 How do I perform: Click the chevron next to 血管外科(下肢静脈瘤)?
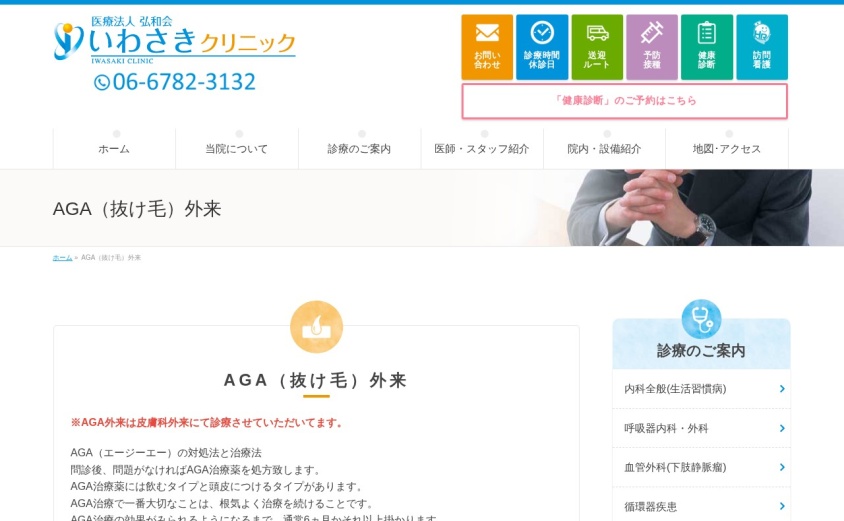pos(782,467)
